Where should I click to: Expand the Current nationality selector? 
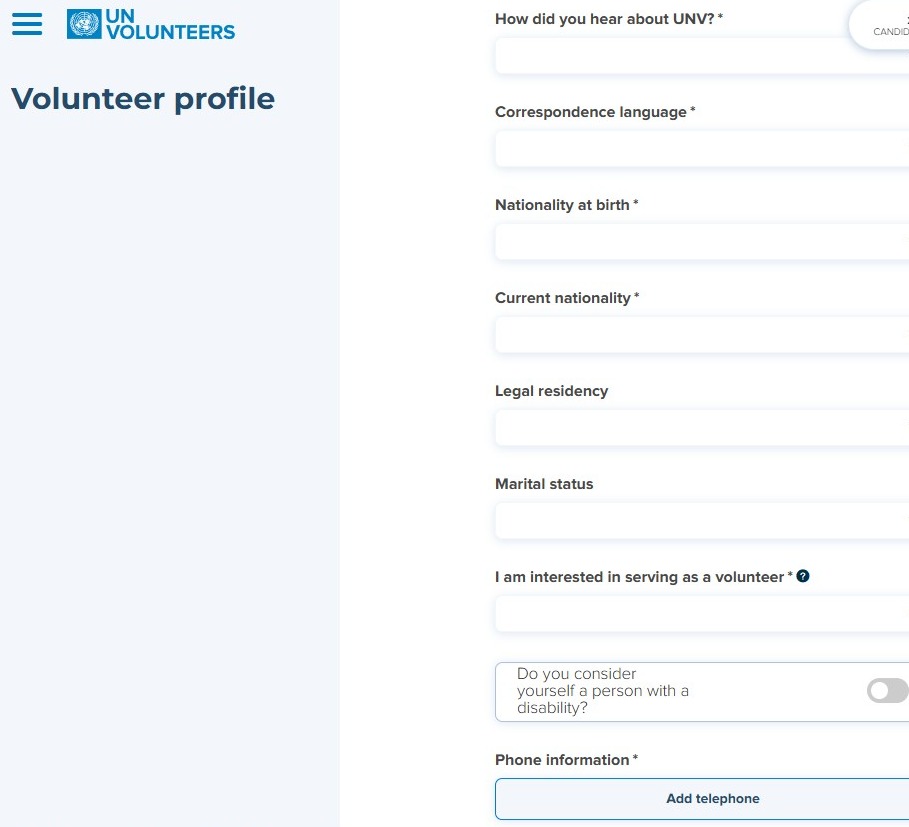pyautogui.click(x=701, y=335)
